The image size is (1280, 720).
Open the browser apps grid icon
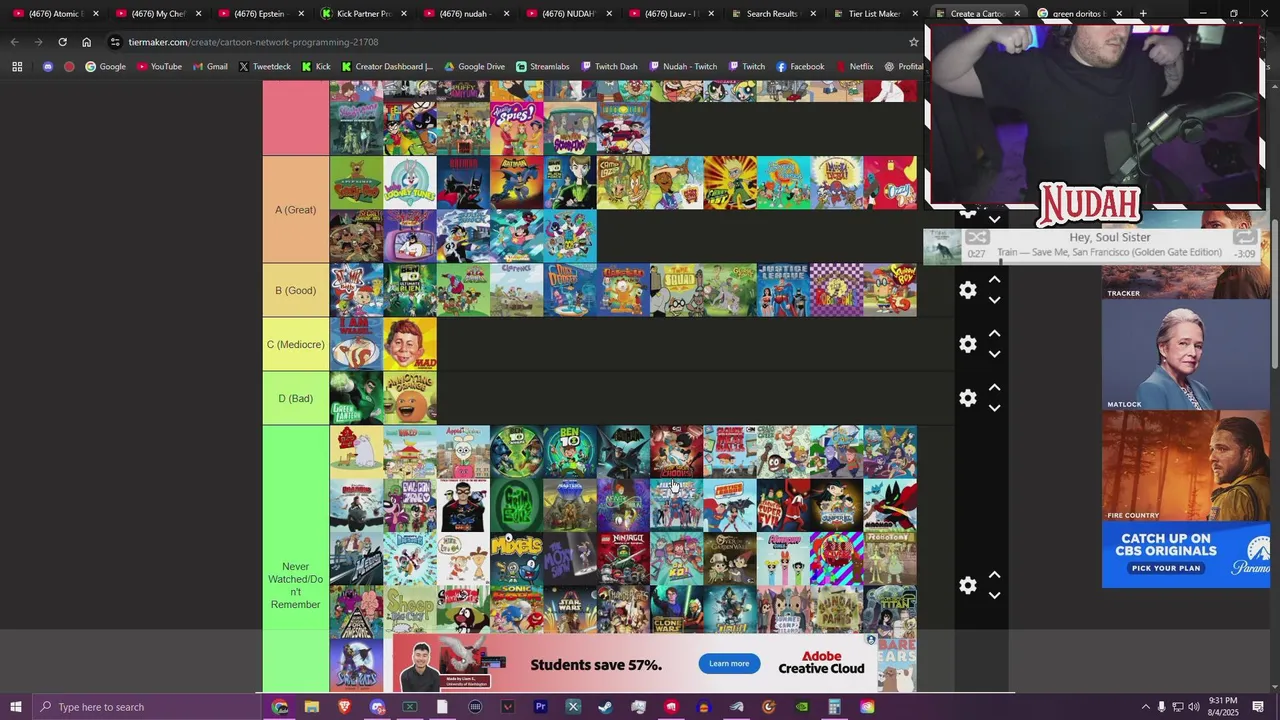point(17,67)
